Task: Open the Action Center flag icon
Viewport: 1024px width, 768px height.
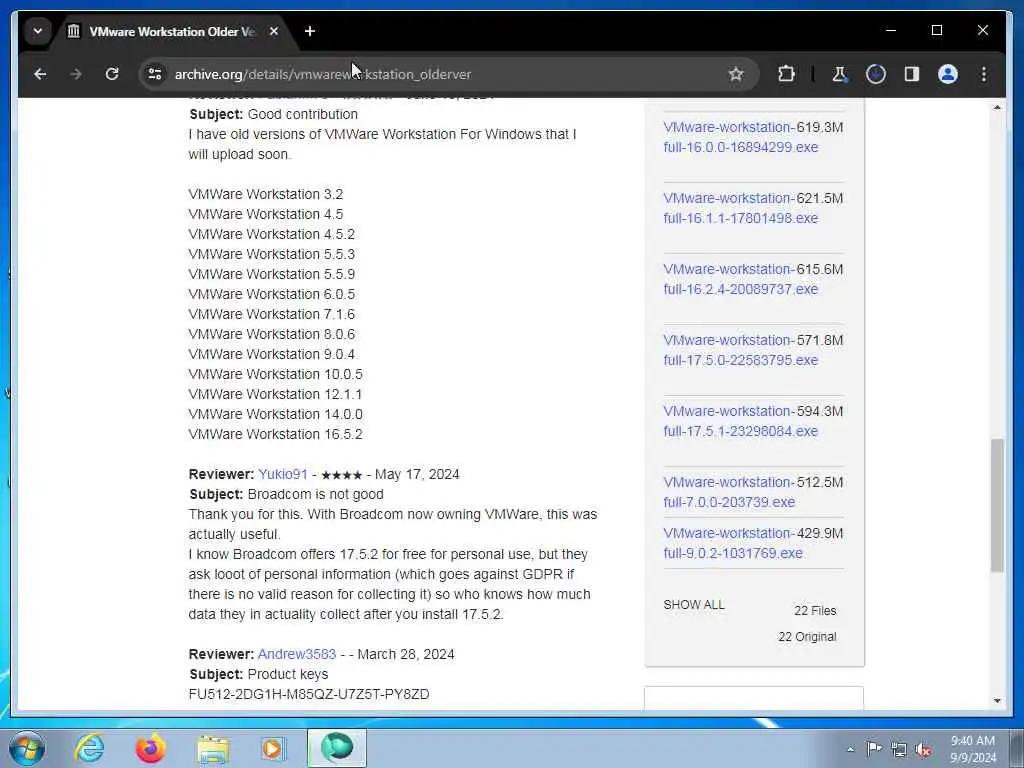Action: [x=874, y=748]
